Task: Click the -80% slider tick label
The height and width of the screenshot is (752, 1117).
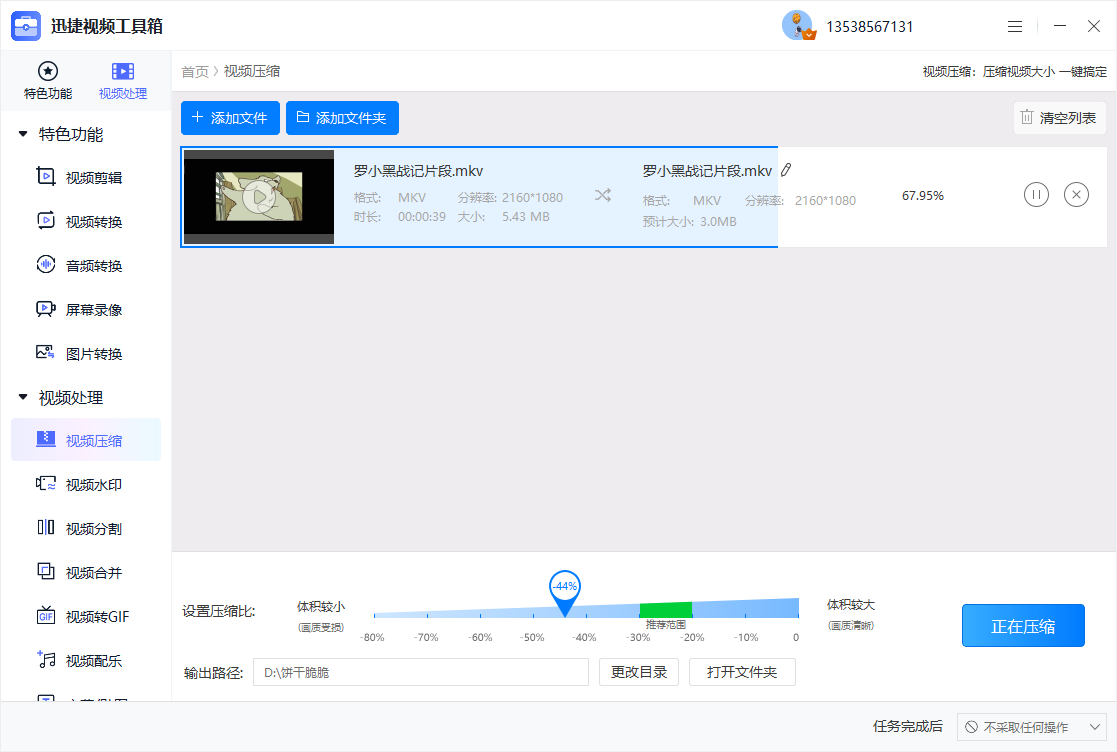Action: 372,637
